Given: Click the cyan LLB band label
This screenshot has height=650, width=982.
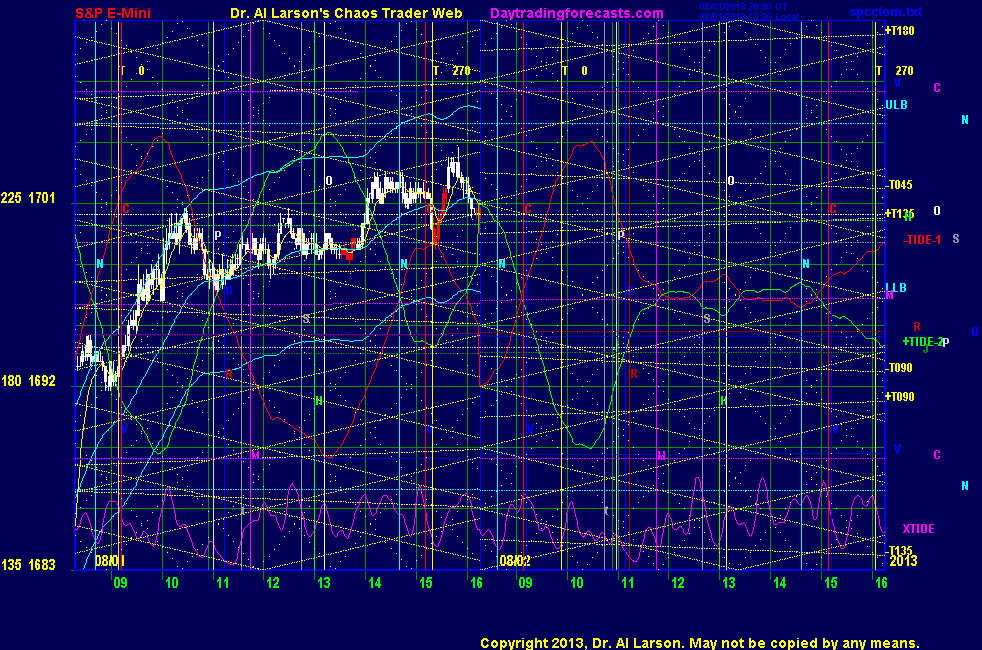Looking at the screenshot, I should click(895, 288).
